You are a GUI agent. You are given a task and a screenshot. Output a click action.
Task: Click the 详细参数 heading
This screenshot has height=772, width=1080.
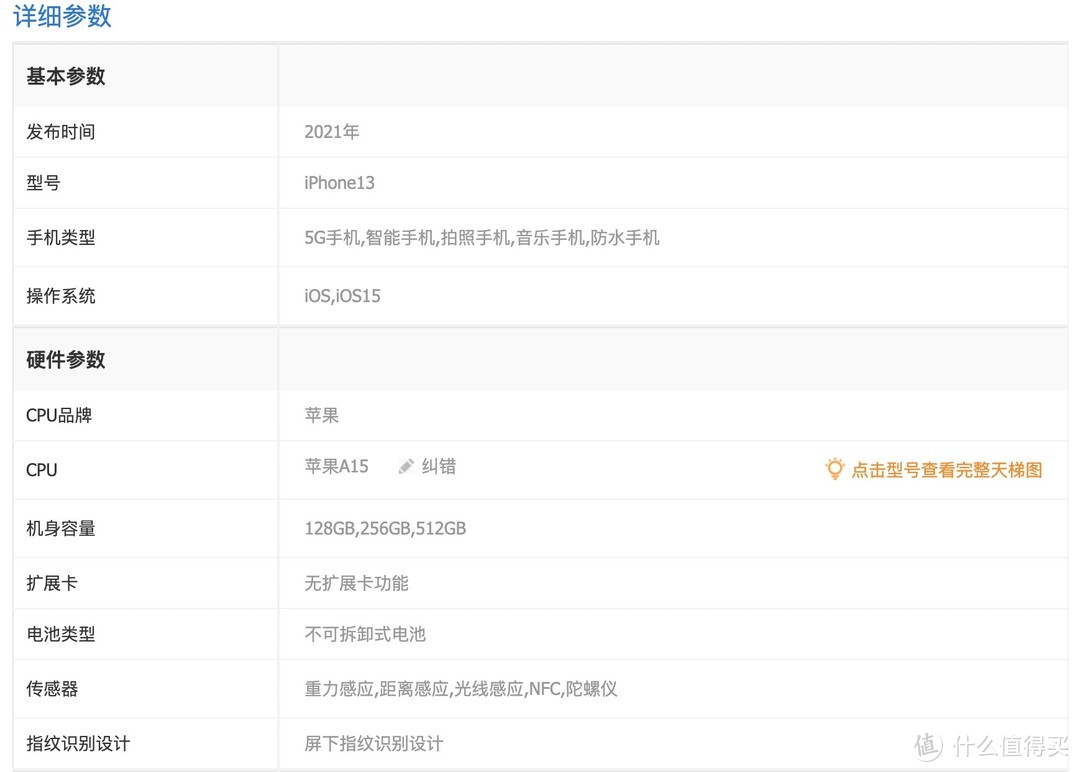pyautogui.click(x=62, y=15)
